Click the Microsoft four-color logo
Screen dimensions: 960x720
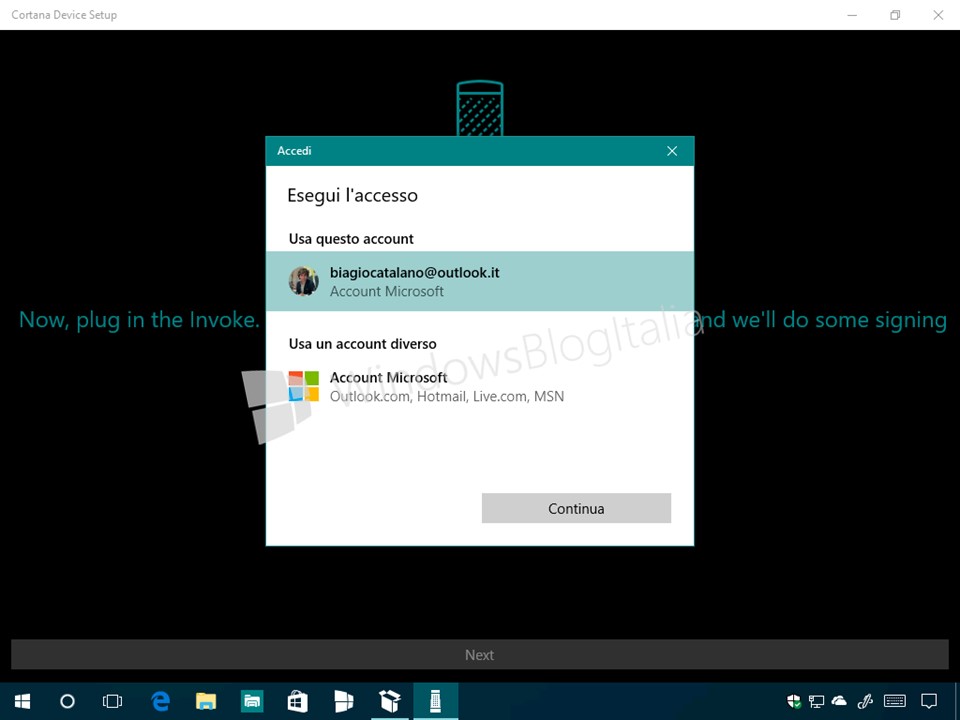click(304, 386)
